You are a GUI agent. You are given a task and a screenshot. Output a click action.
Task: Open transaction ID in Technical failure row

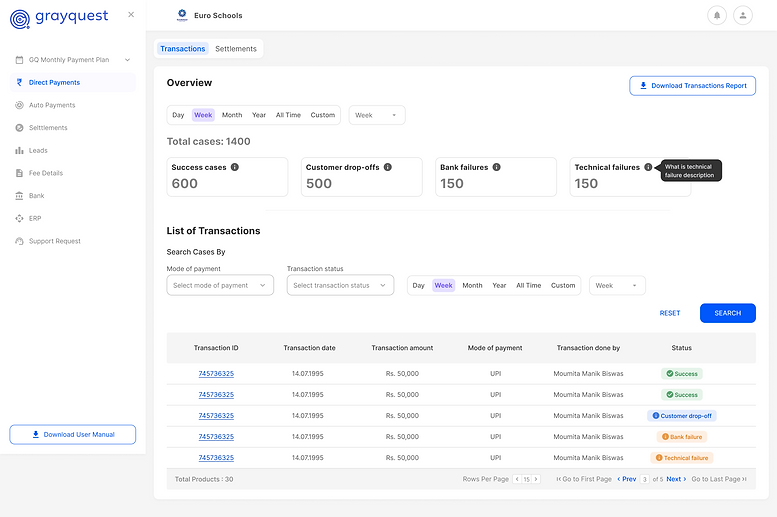[x=216, y=458]
